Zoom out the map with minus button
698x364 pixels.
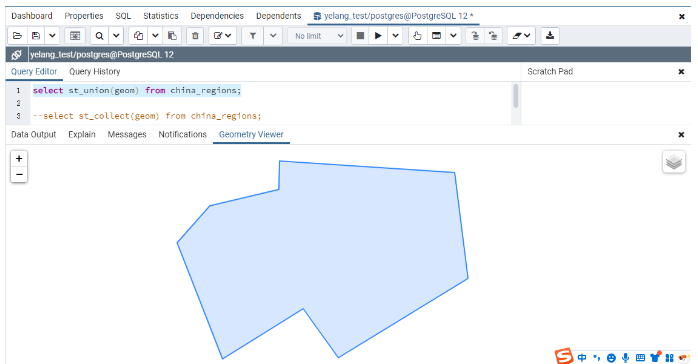(19, 174)
